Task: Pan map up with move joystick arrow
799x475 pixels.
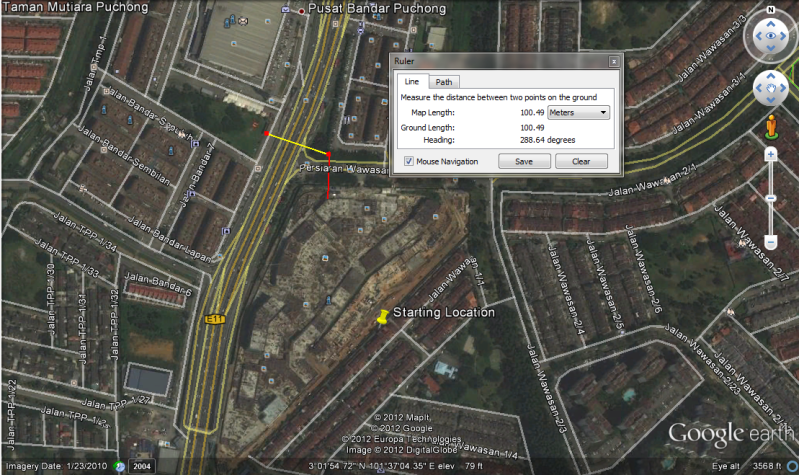Action: [770, 76]
